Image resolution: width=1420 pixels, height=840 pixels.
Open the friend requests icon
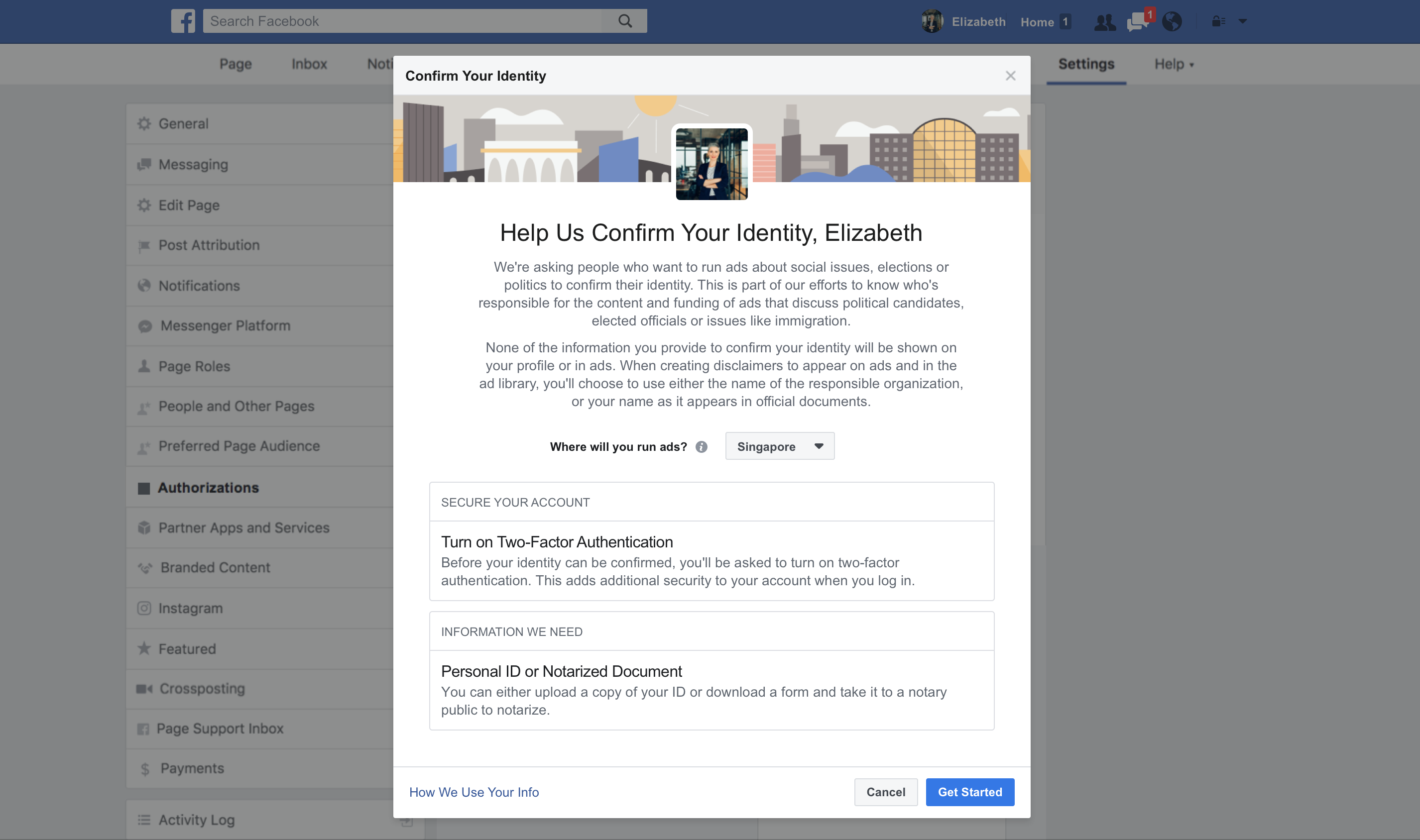(1104, 22)
